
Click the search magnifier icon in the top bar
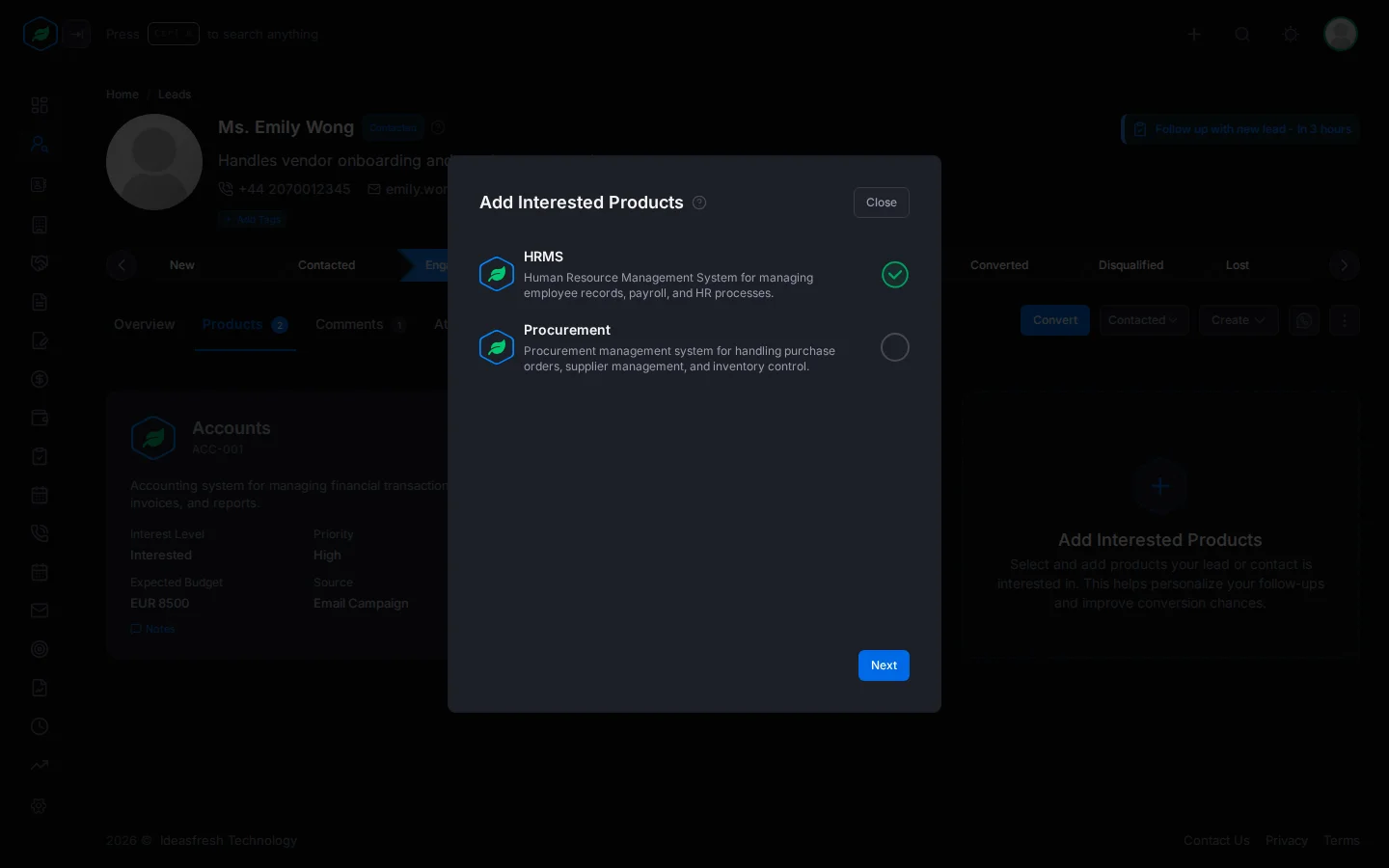[x=1242, y=34]
